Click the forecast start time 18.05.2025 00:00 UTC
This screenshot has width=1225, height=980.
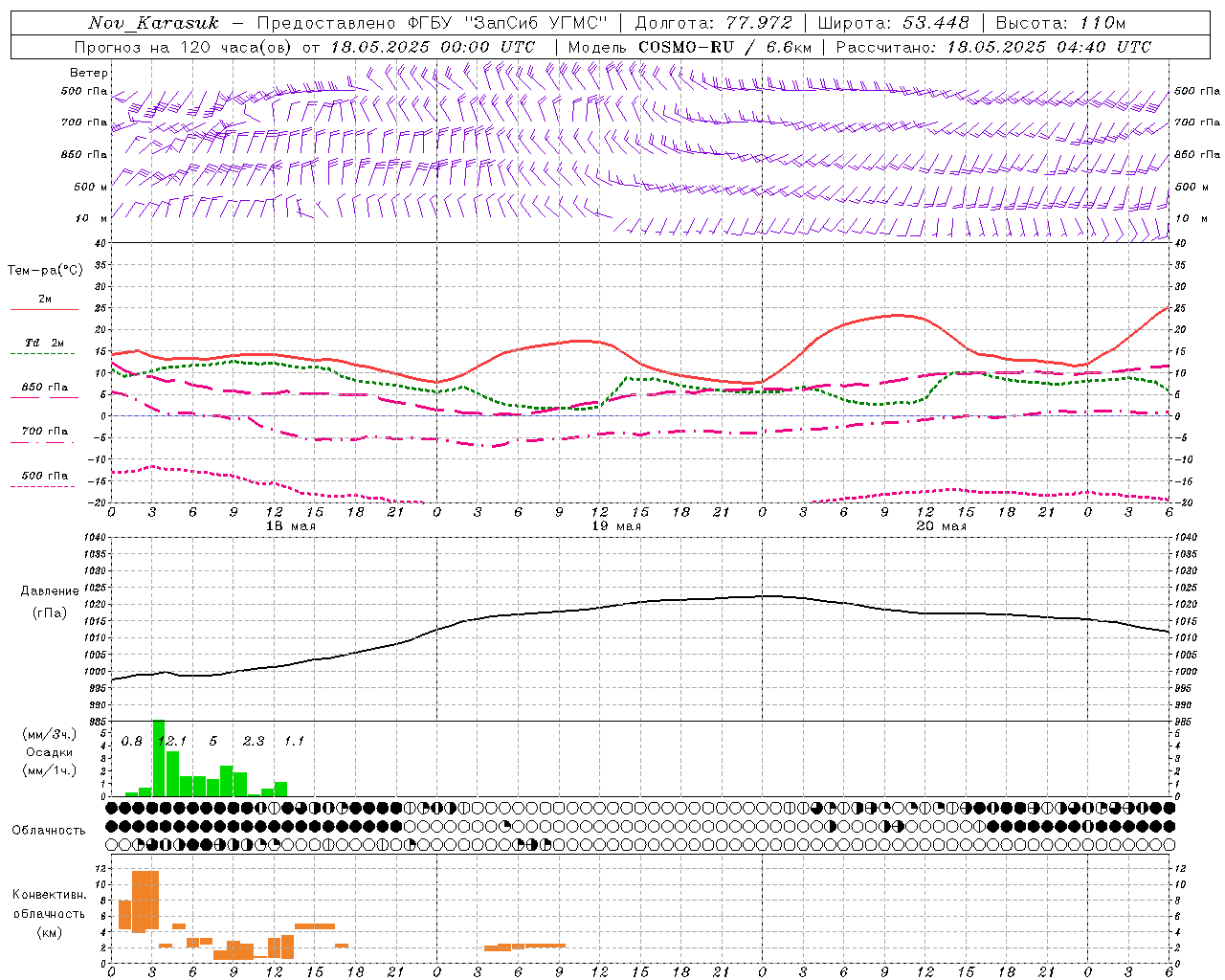pos(433,47)
